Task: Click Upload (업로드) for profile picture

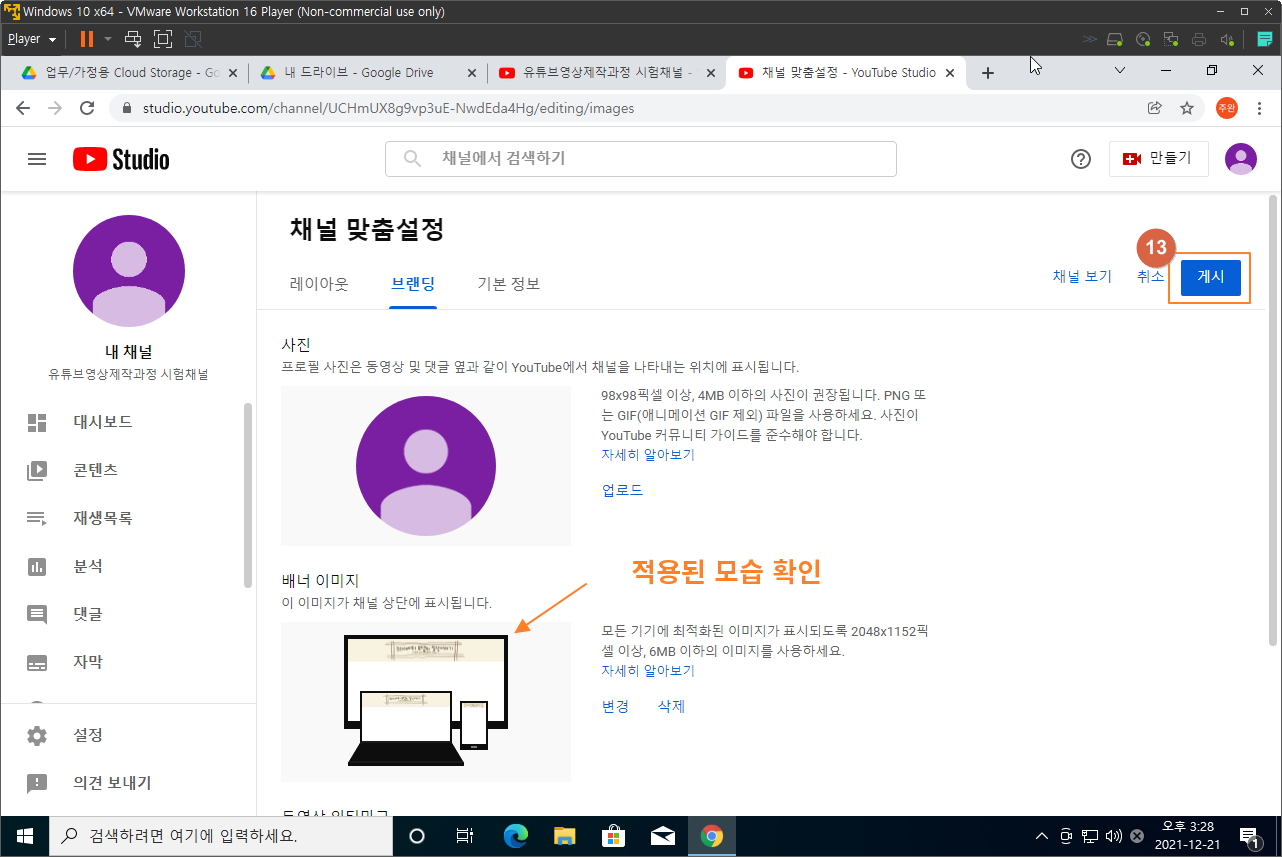Action: point(622,490)
